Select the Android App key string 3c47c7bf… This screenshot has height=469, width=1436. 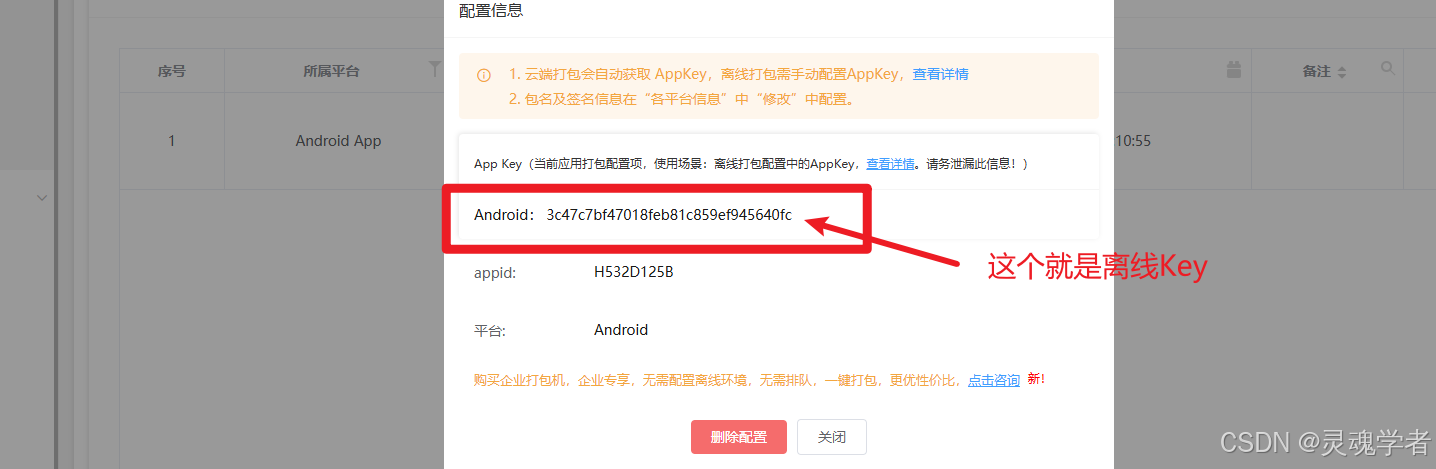pyautogui.click(x=669, y=215)
